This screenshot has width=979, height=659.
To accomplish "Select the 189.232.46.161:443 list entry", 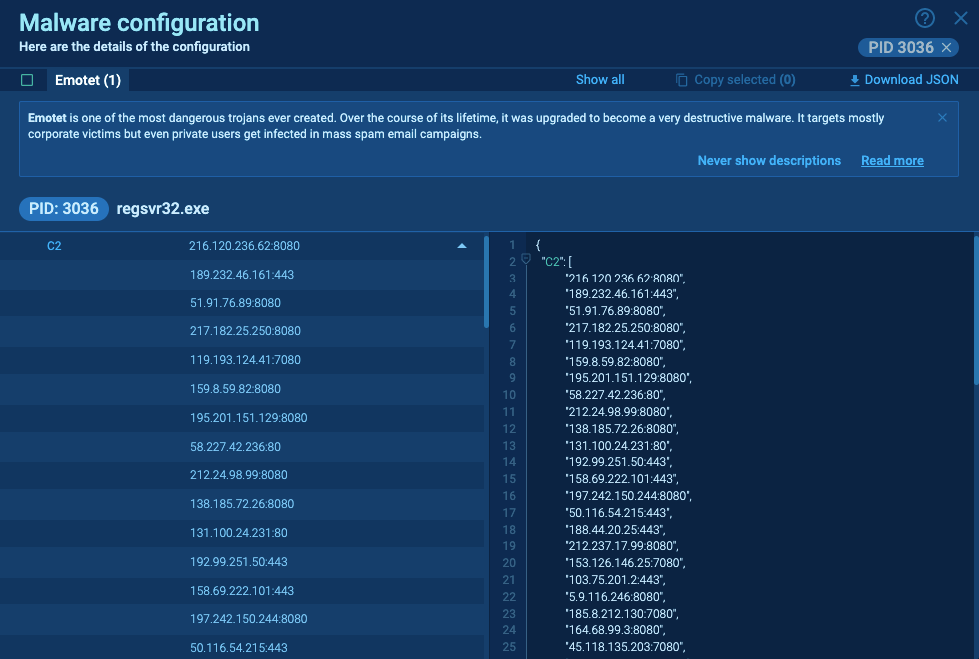I will 241,274.
